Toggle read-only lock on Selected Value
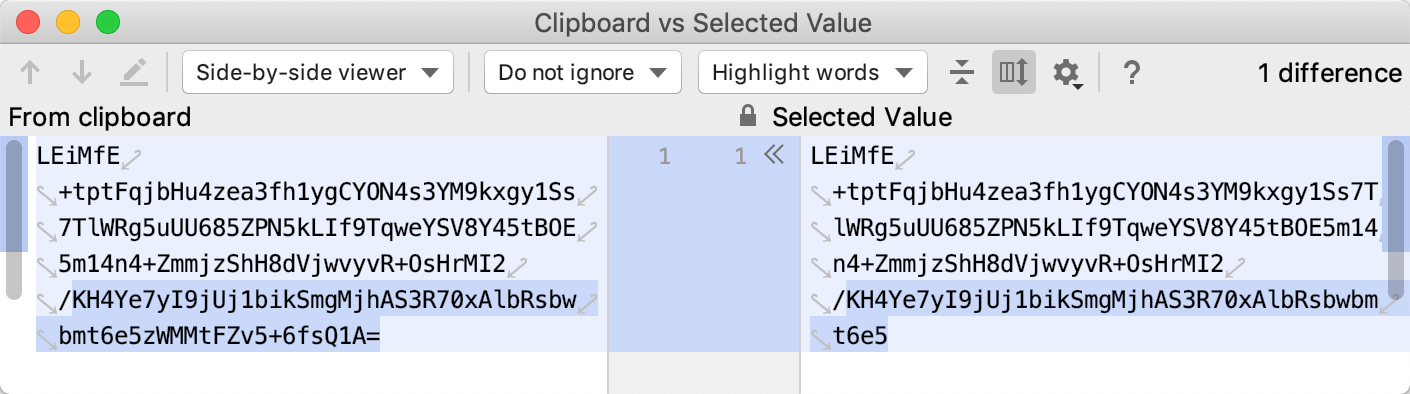This screenshot has height=394, width=1410. click(x=747, y=117)
